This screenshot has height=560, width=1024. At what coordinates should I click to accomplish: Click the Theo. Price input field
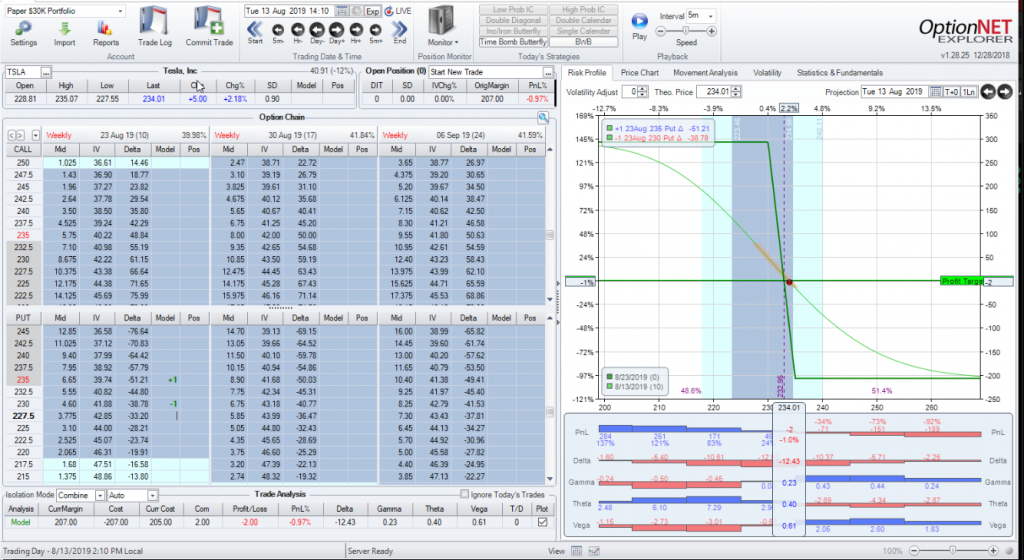714,92
